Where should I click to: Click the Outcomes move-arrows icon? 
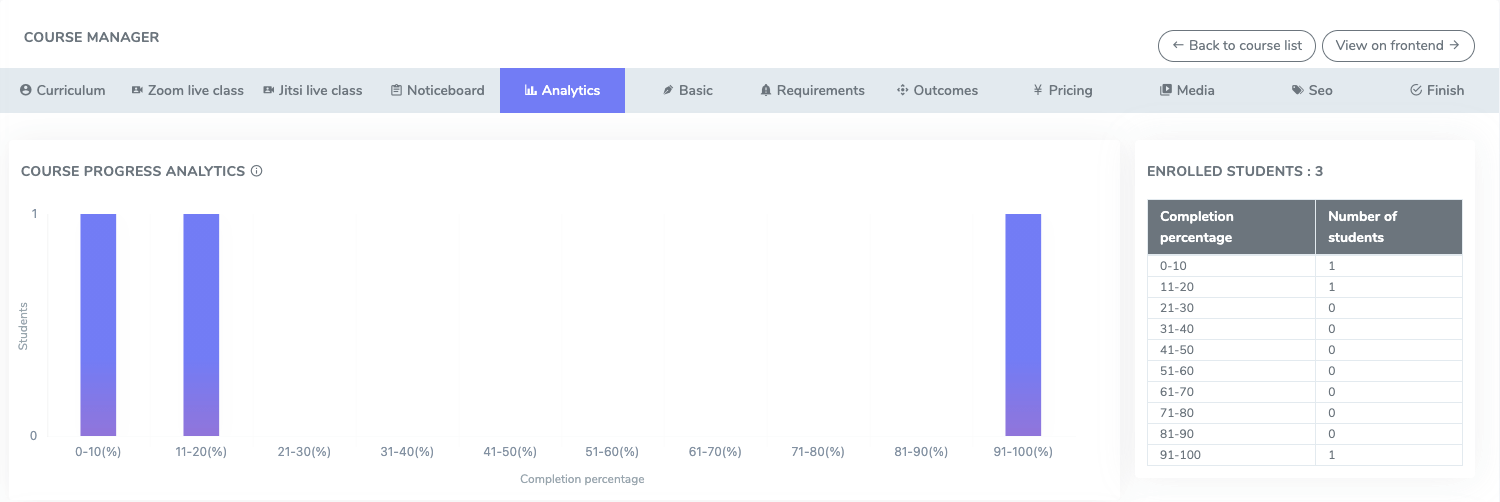[x=903, y=90]
